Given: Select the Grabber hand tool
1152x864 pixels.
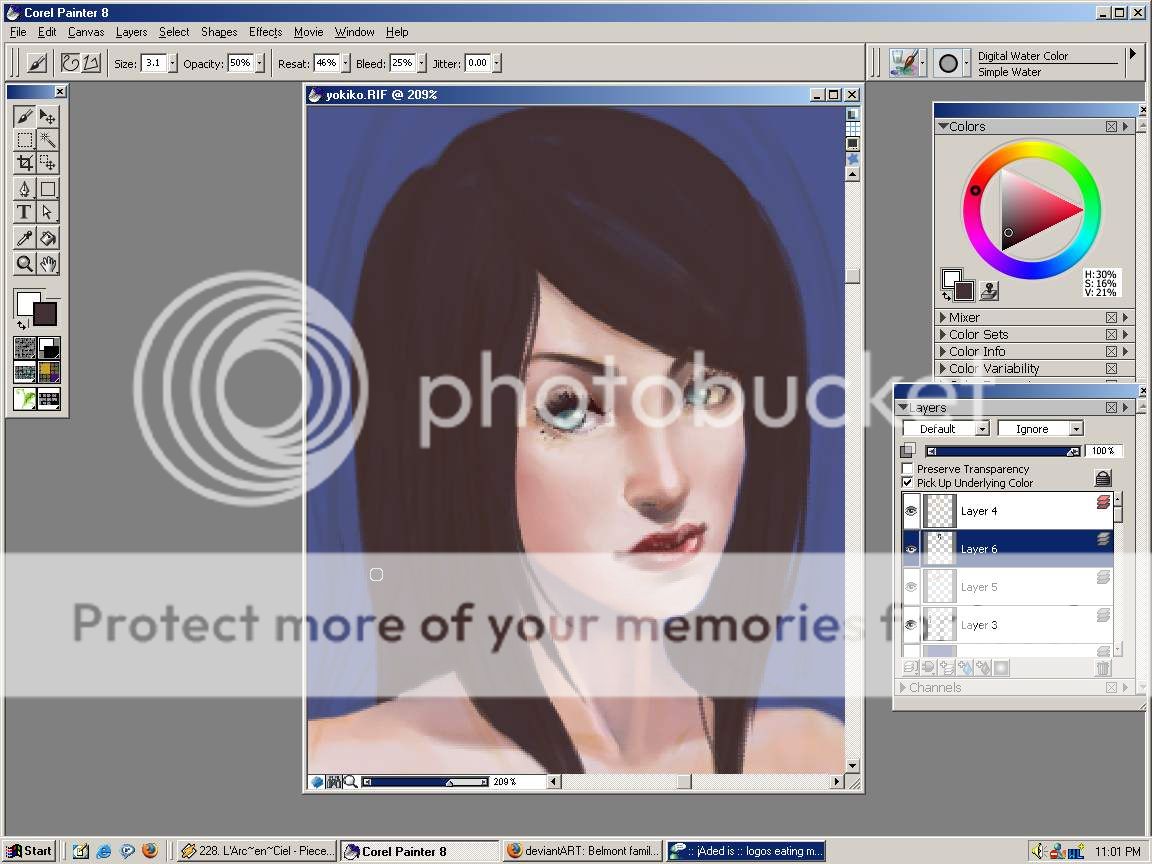Looking at the screenshot, I should 48,263.
